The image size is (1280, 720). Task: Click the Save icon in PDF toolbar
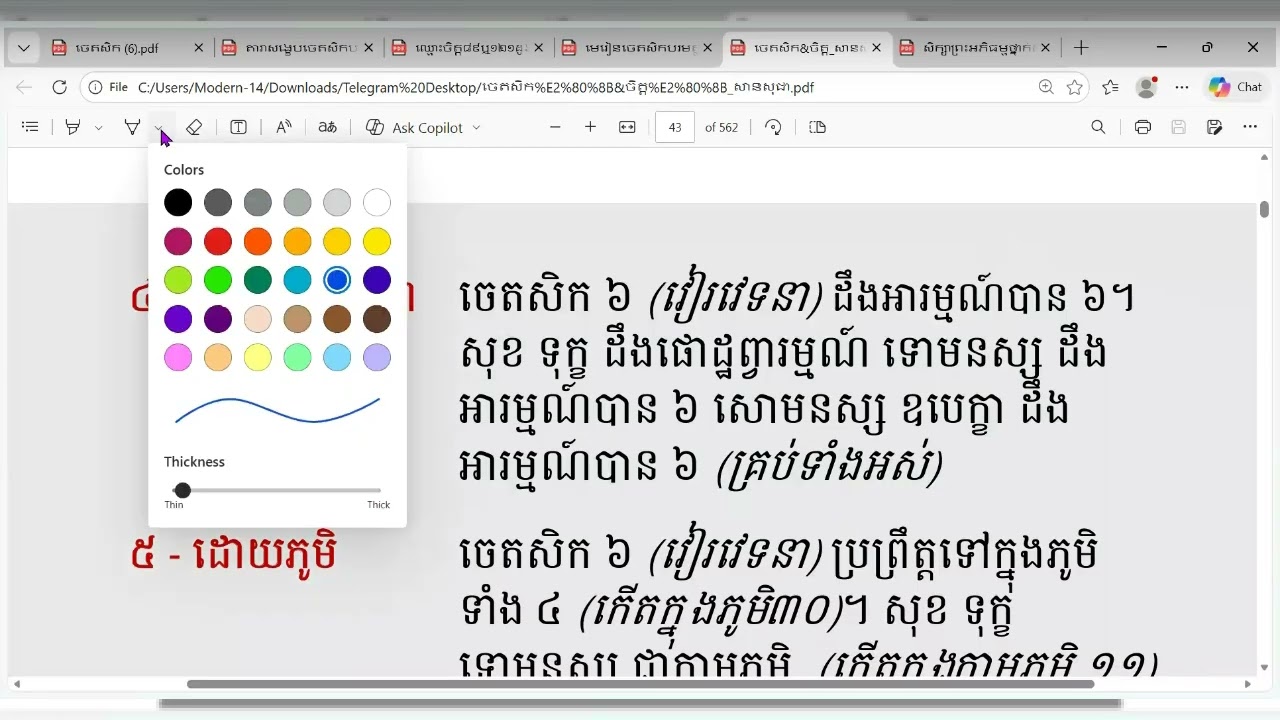tap(1179, 127)
